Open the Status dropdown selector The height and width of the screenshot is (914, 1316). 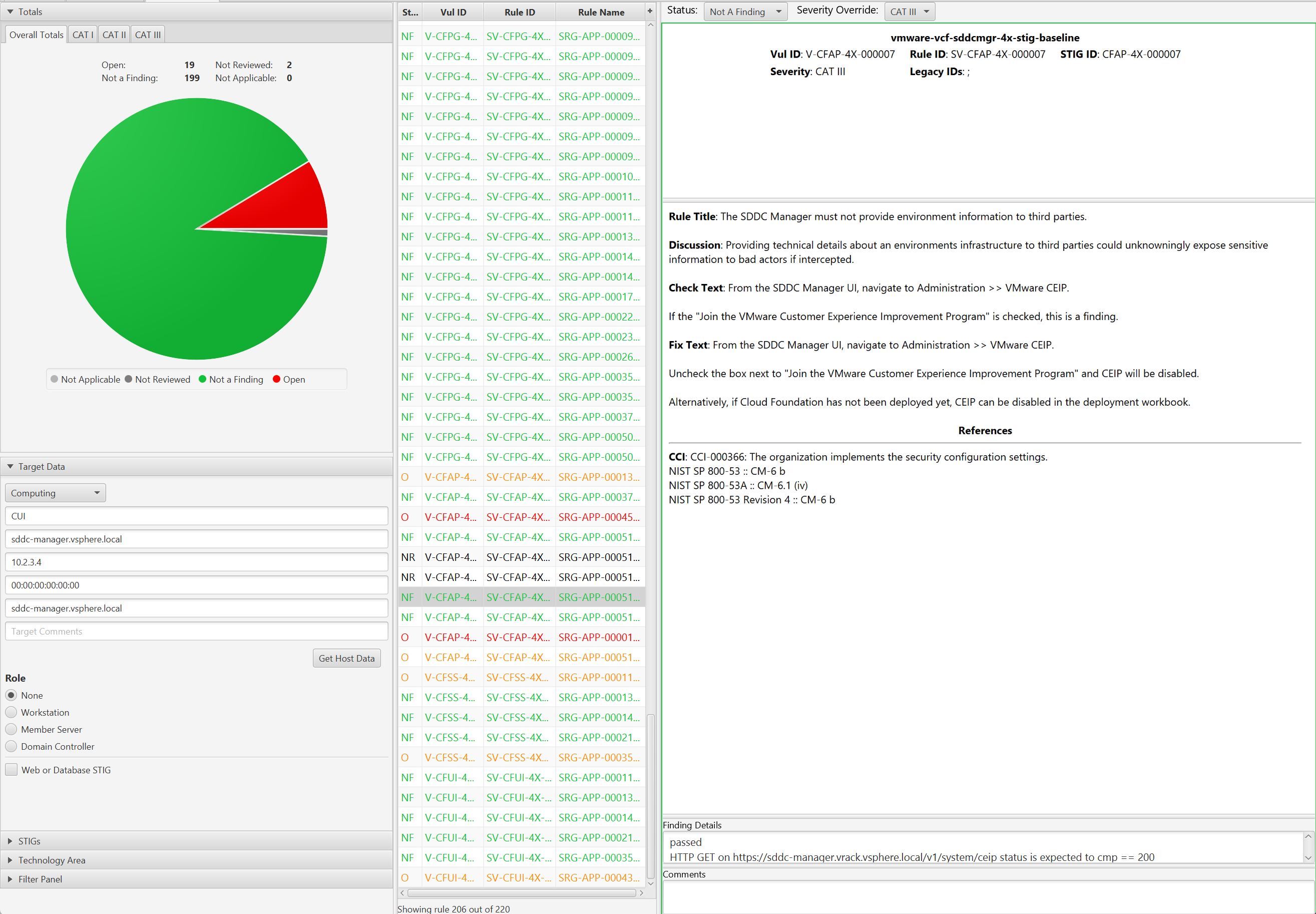[744, 11]
